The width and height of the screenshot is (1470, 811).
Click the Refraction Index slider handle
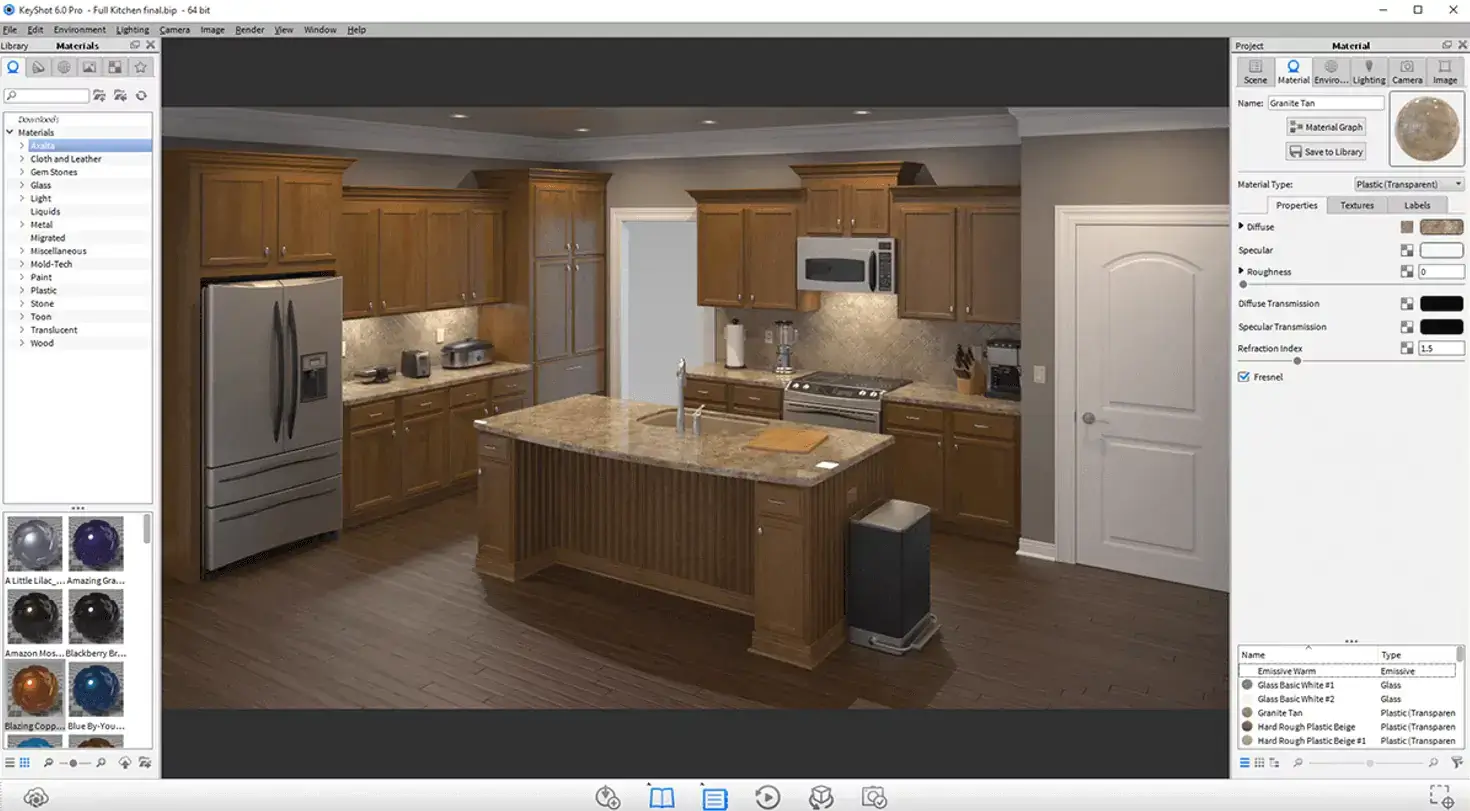pyautogui.click(x=1297, y=361)
